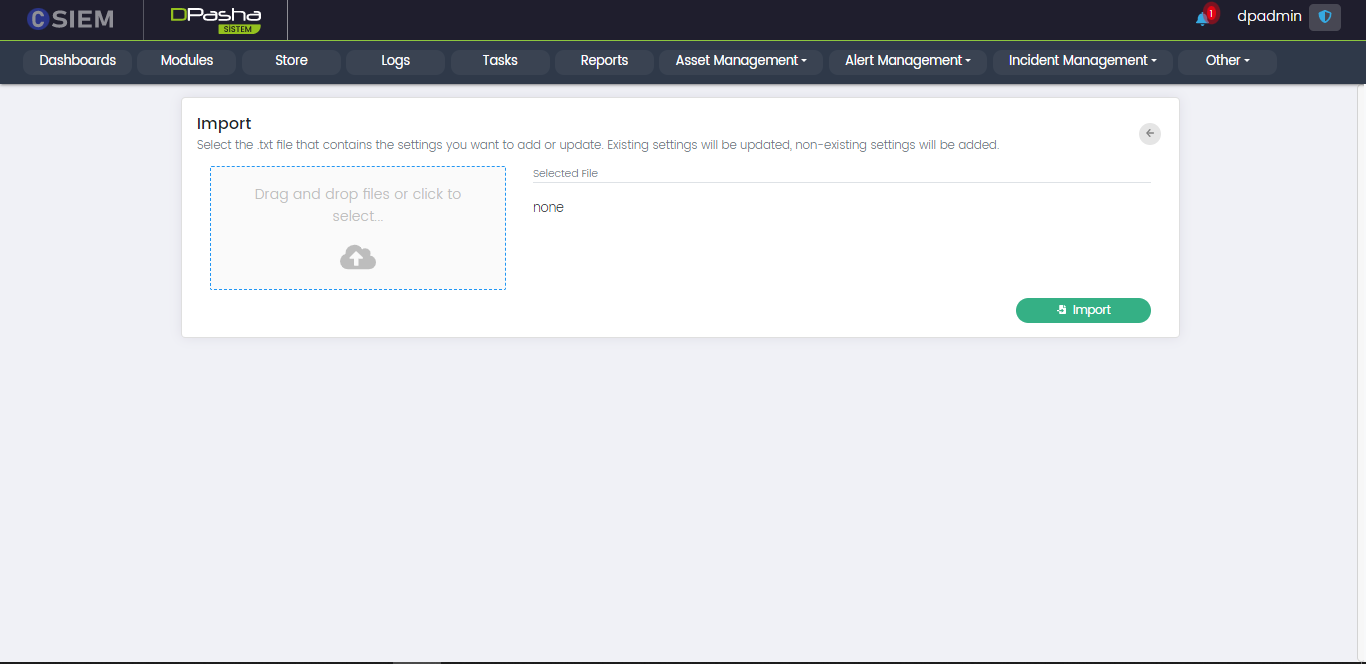Click the cloud upload icon
Viewport: 1366px width, 664px height.
pyautogui.click(x=358, y=258)
